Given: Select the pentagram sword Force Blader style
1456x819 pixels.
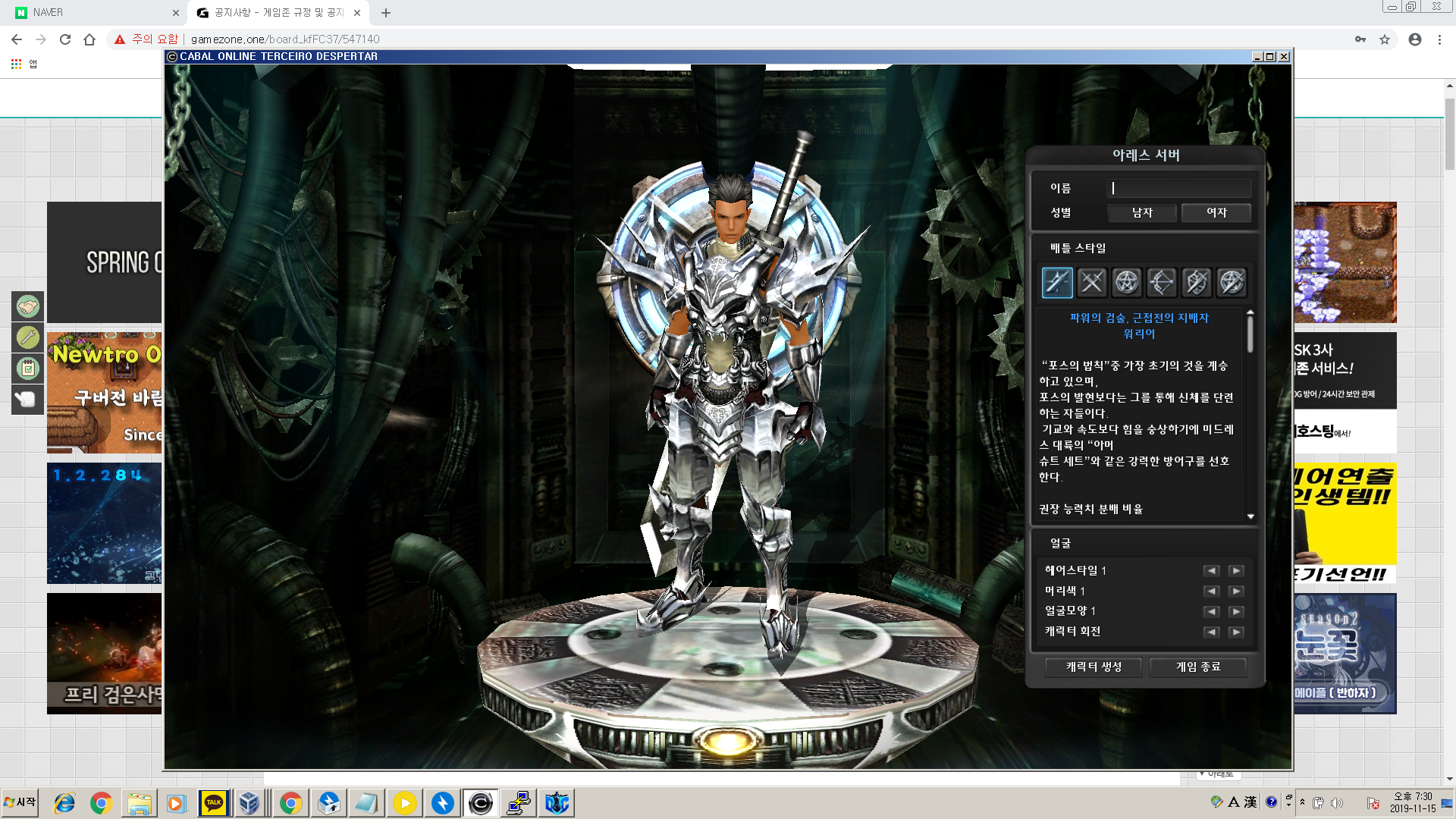Looking at the screenshot, I should pos(1232,282).
